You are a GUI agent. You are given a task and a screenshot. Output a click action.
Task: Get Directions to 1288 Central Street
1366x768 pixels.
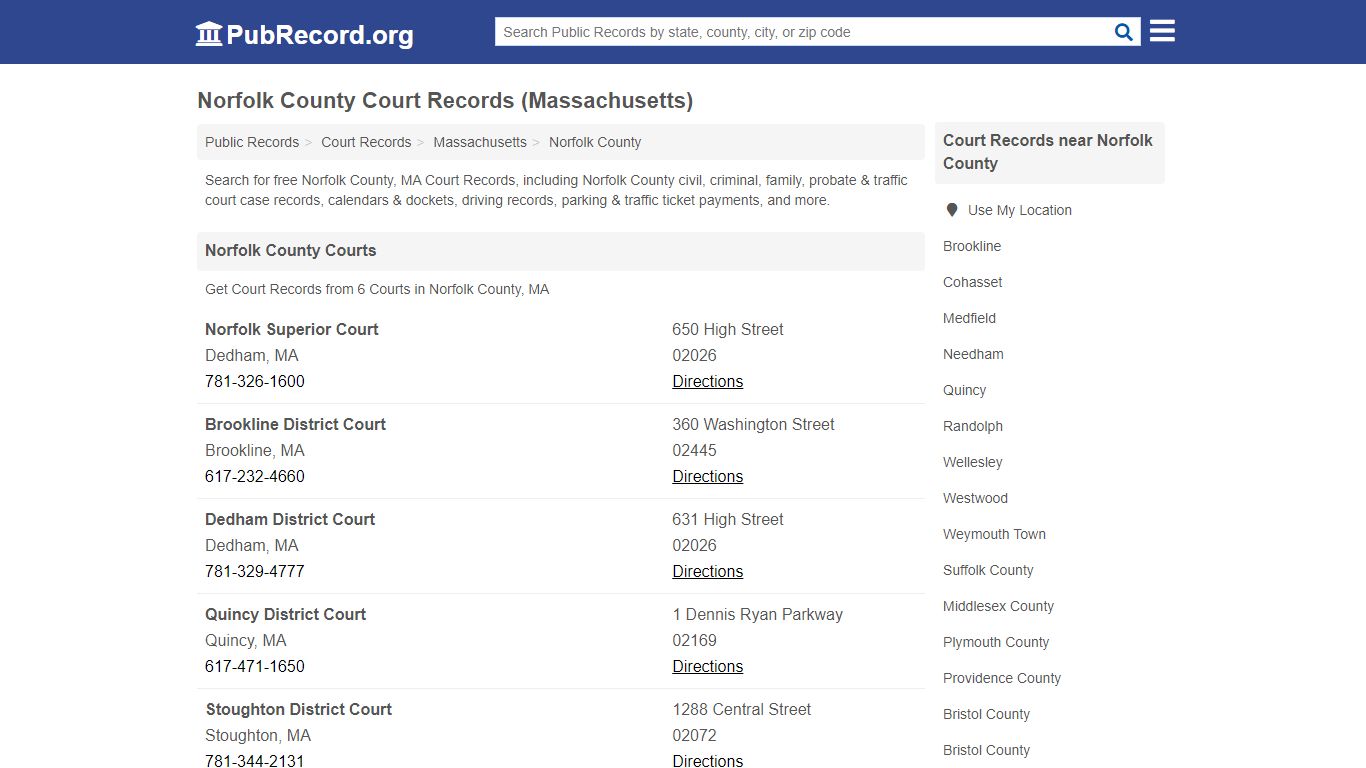(x=708, y=760)
